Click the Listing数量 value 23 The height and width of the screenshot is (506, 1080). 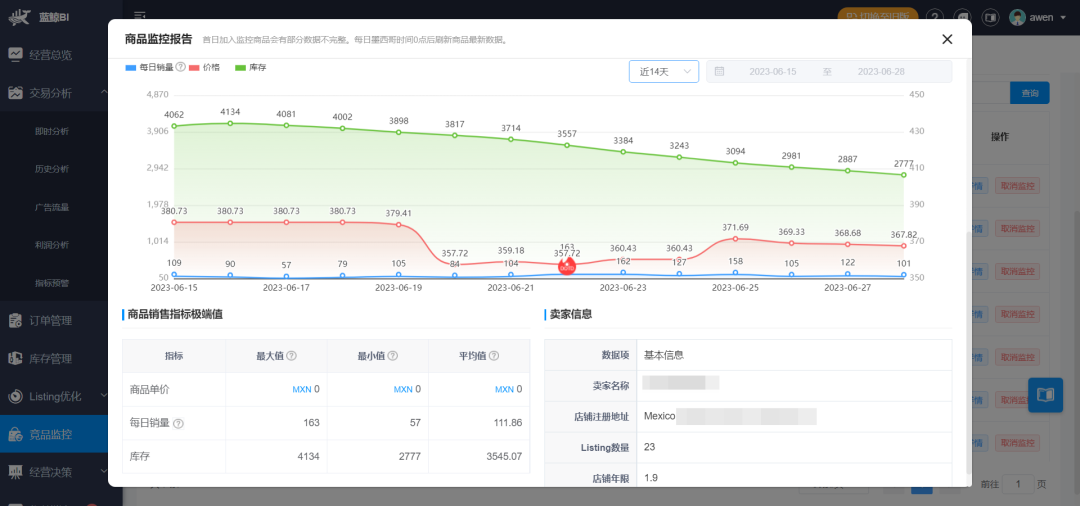(650, 447)
